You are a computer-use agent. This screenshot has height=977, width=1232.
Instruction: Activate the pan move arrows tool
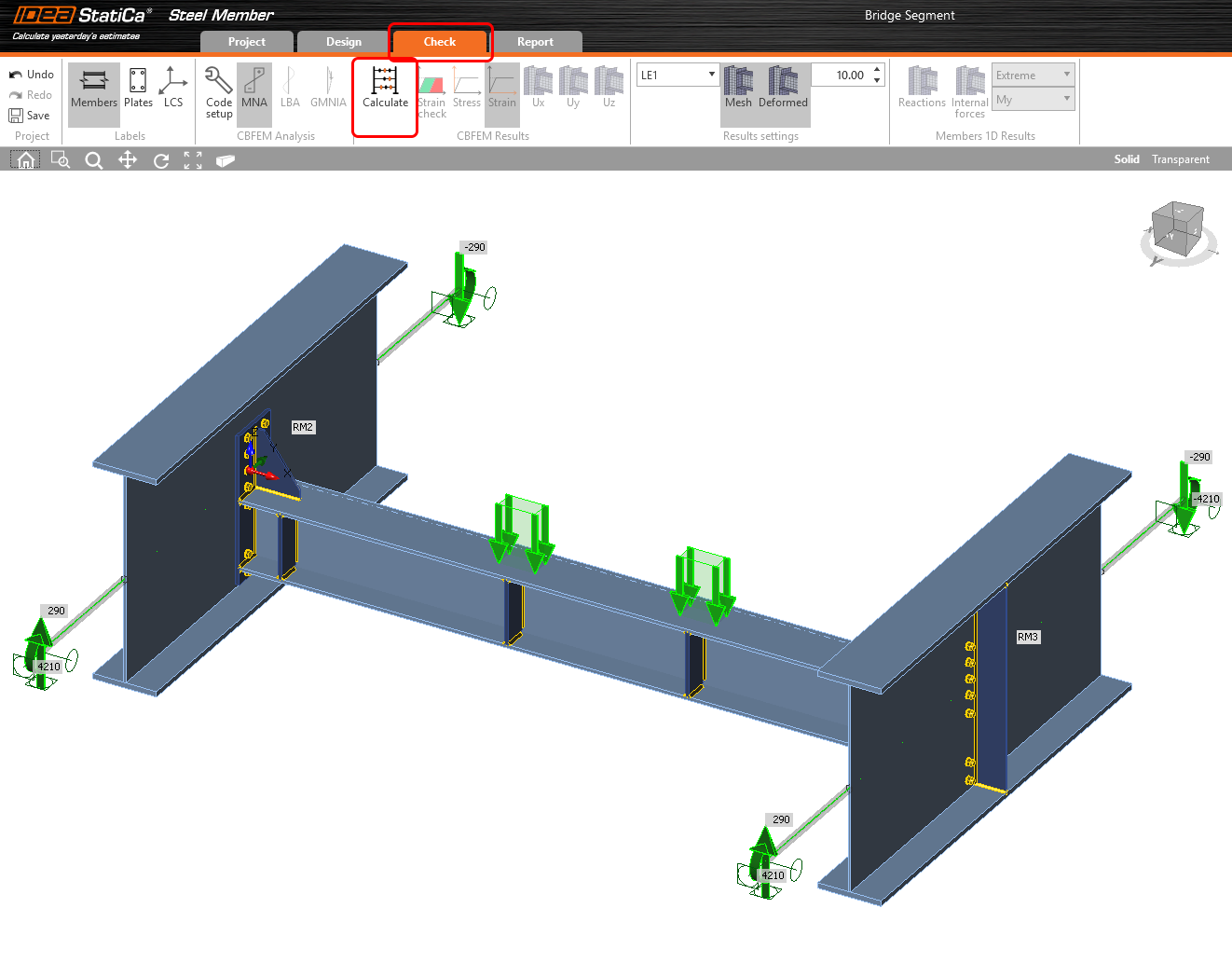128,160
